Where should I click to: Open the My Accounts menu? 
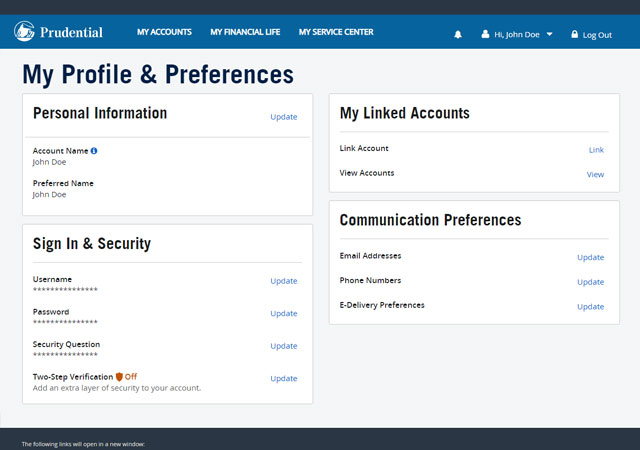click(164, 32)
